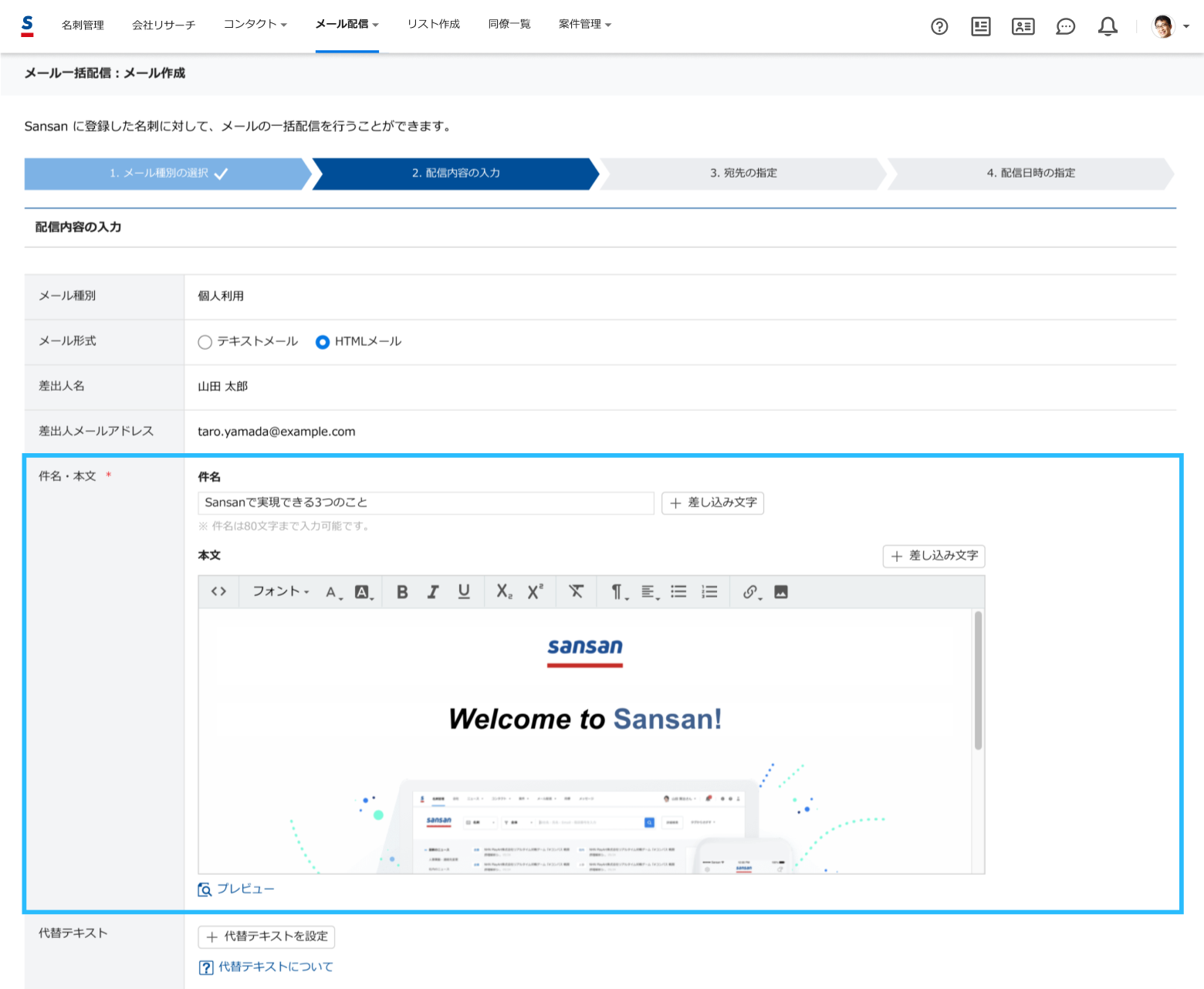This screenshot has width=1204, height=989.
Task: Toggle underline formatting
Action: [x=464, y=591]
